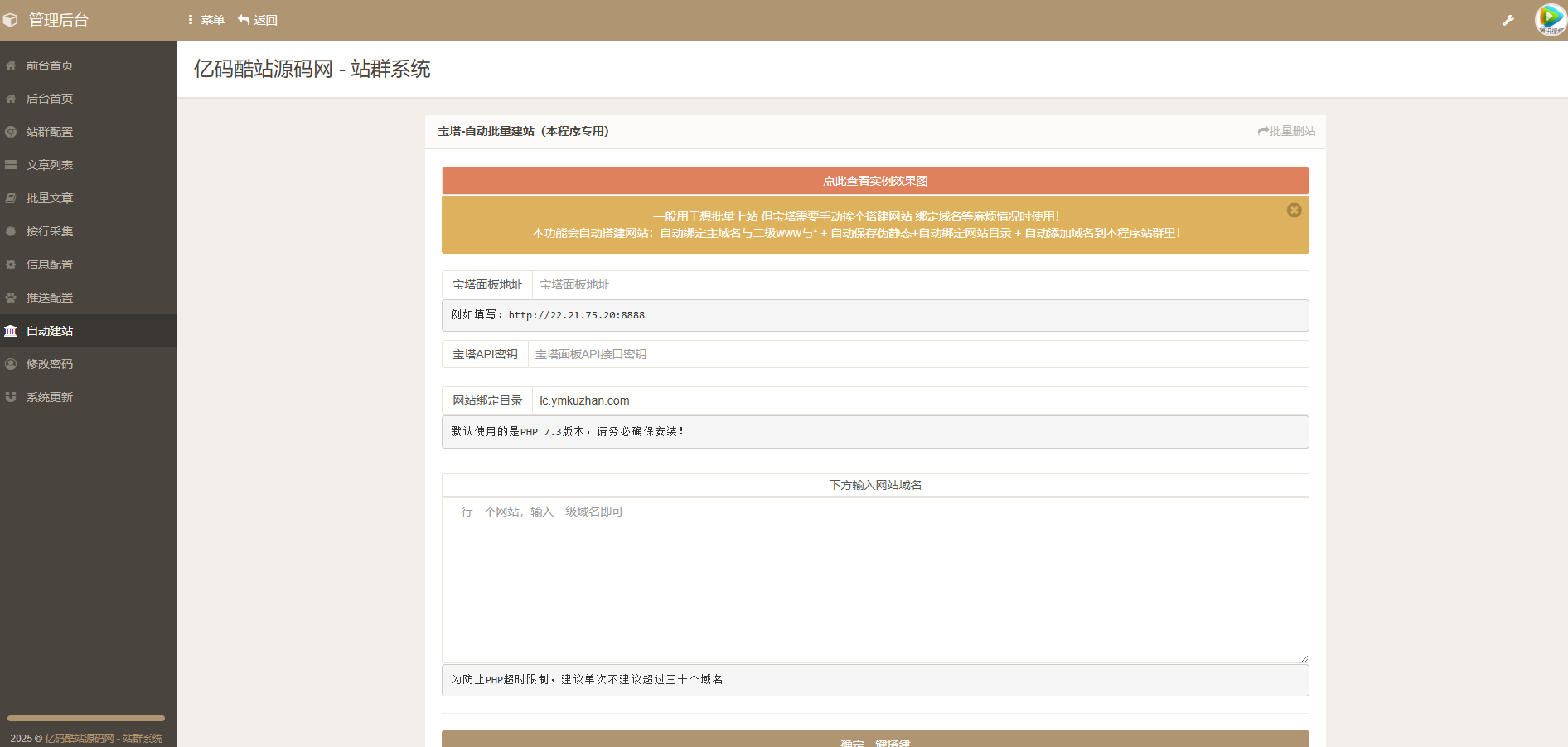This screenshot has width=1568, height=747.
Task: Click the 信息配置 gear icon
Action: (11, 264)
